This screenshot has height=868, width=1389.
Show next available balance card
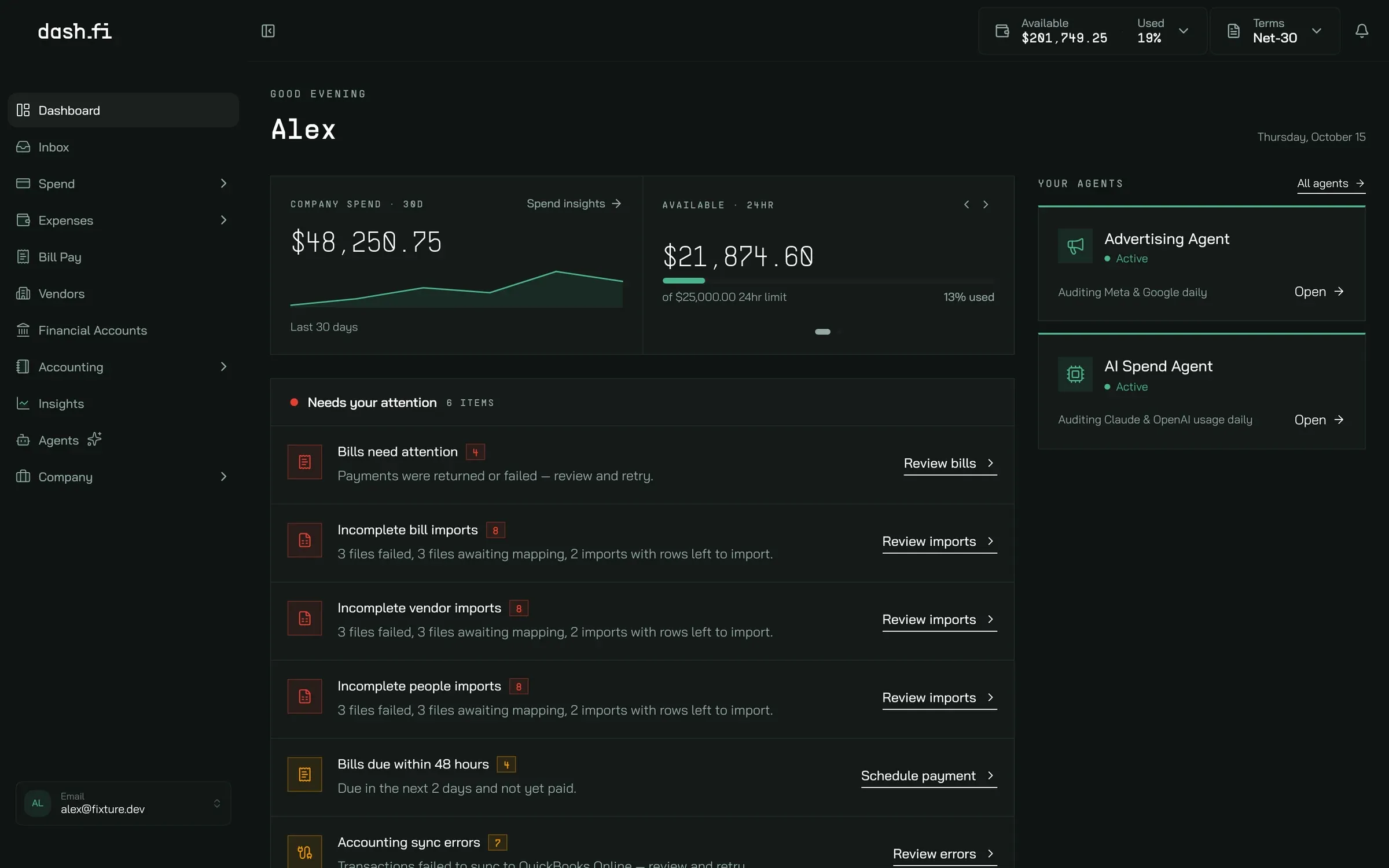coord(986,204)
